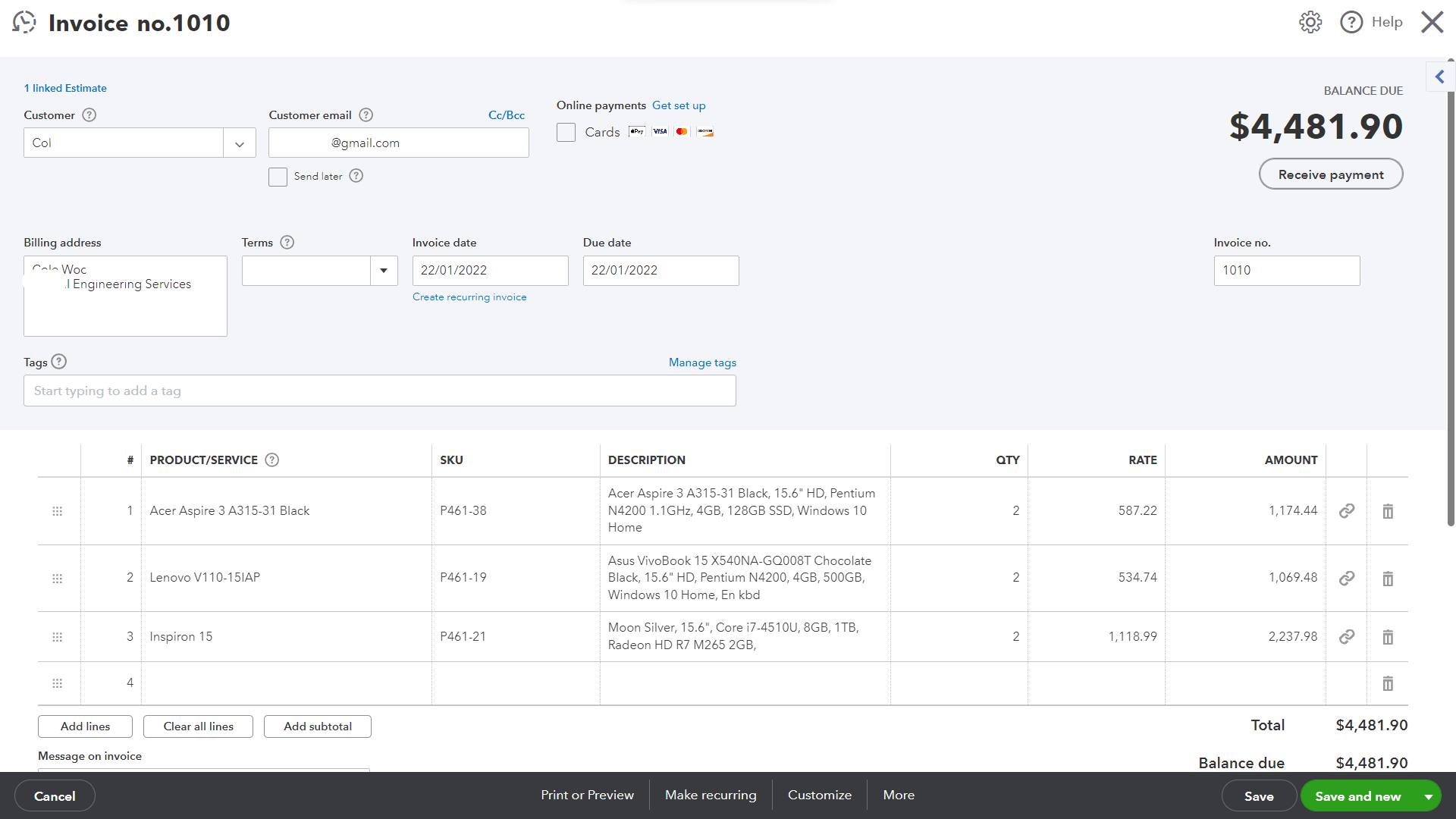Open Customize footer option
The height and width of the screenshot is (819, 1456).
click(820, 795)
